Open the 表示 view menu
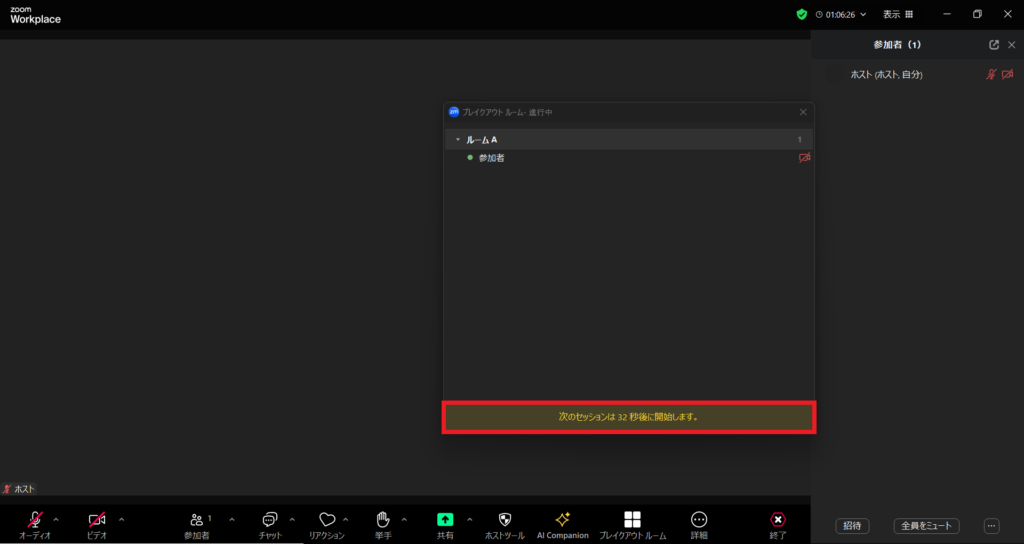The height and width of the screenshot is (544, 1024). 897,15
